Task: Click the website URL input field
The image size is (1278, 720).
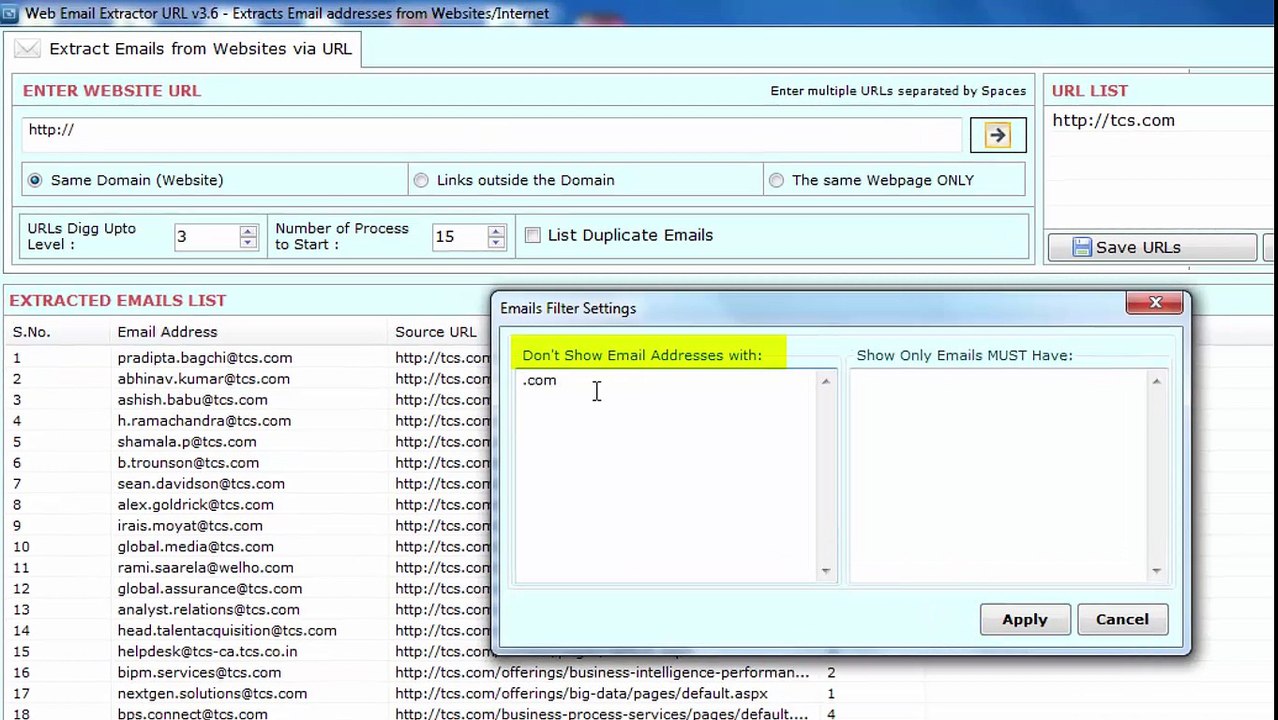Action: (x=491, y=135)
